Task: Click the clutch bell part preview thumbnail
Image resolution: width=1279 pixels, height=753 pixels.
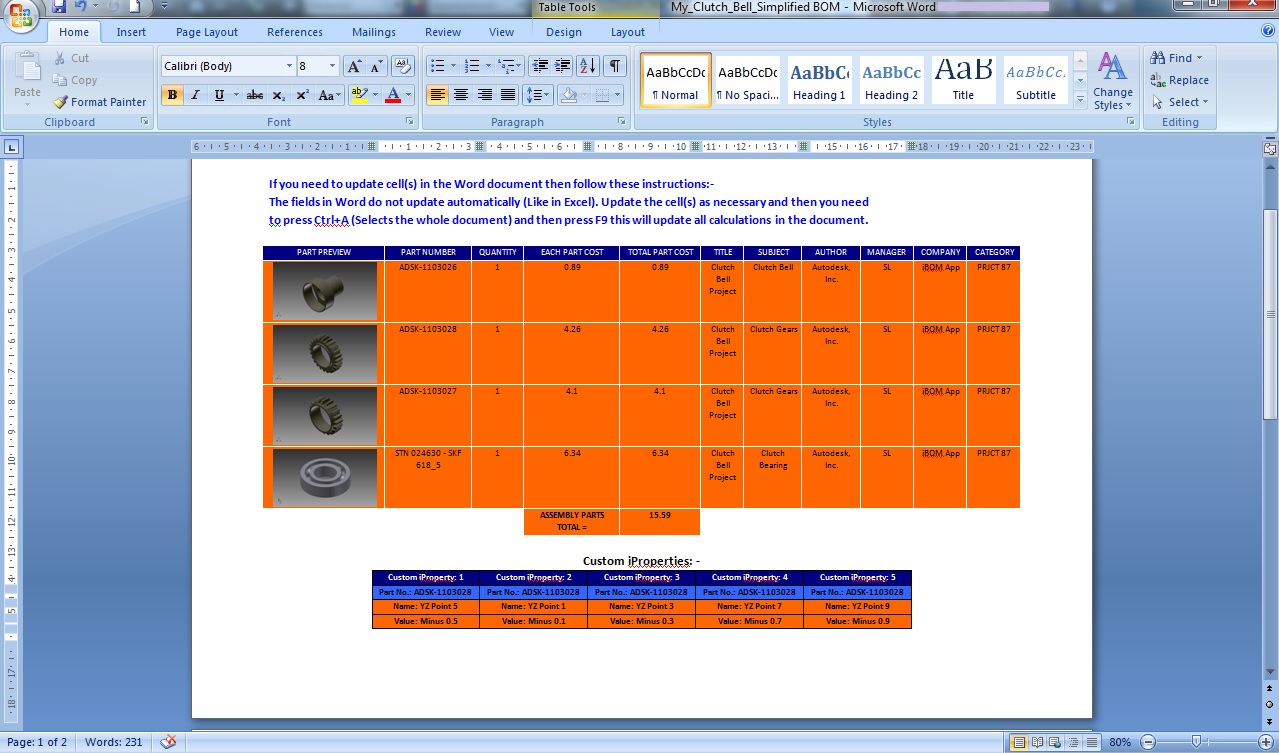Action: pyautogui.click(x=324, y=291)
